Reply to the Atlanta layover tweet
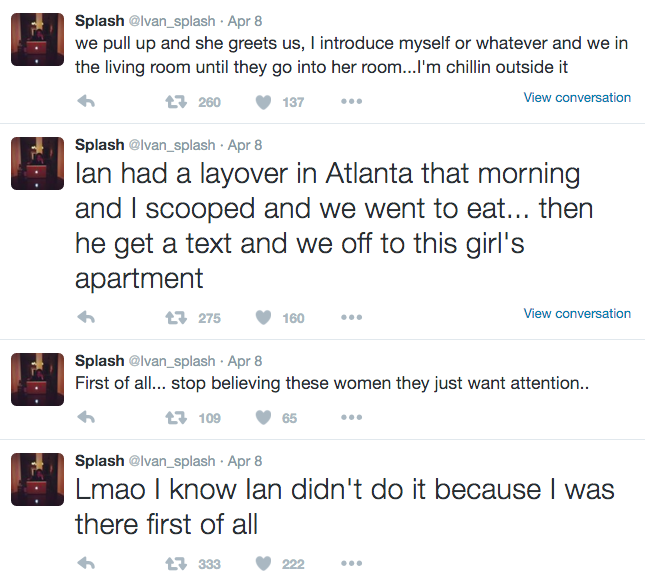The height and width of the screenshot is (584, 645). coord(86,317)
